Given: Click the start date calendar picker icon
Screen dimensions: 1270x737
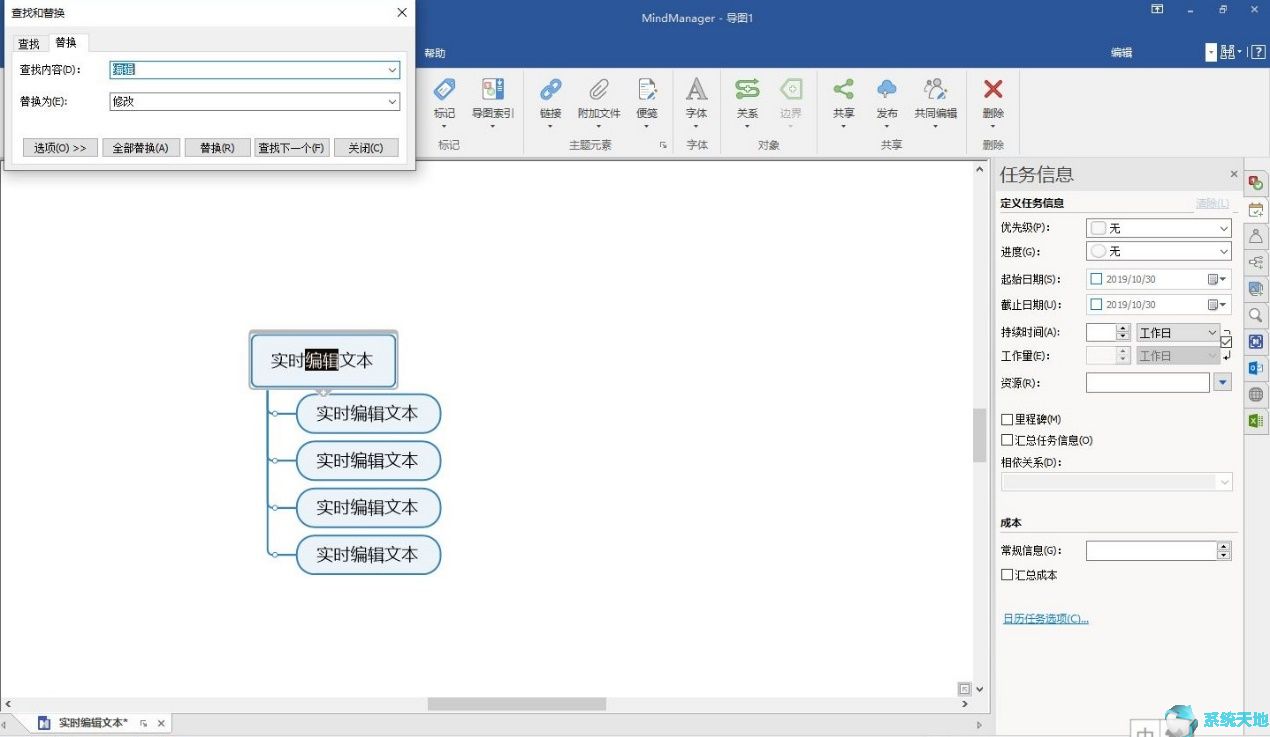Looking at the screenshot, I should tap(1217, 279).
